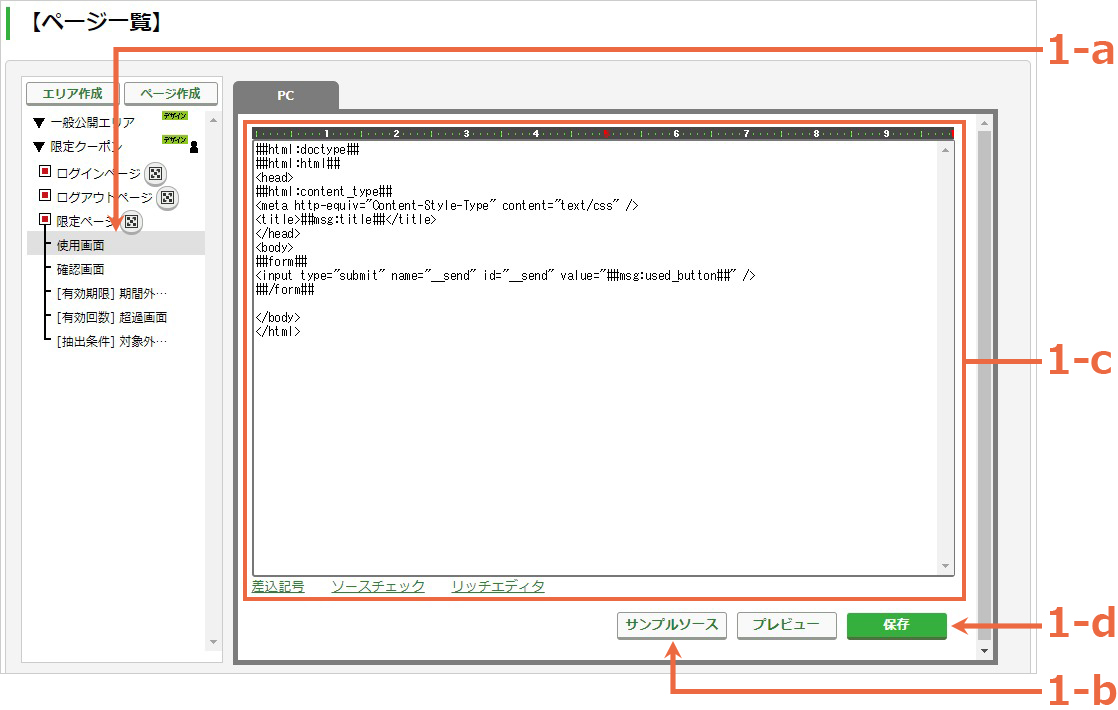The image size is (1118, 710).
Task: Collapse the 限定クーポン tree triangle
Action: coord(39,148)
